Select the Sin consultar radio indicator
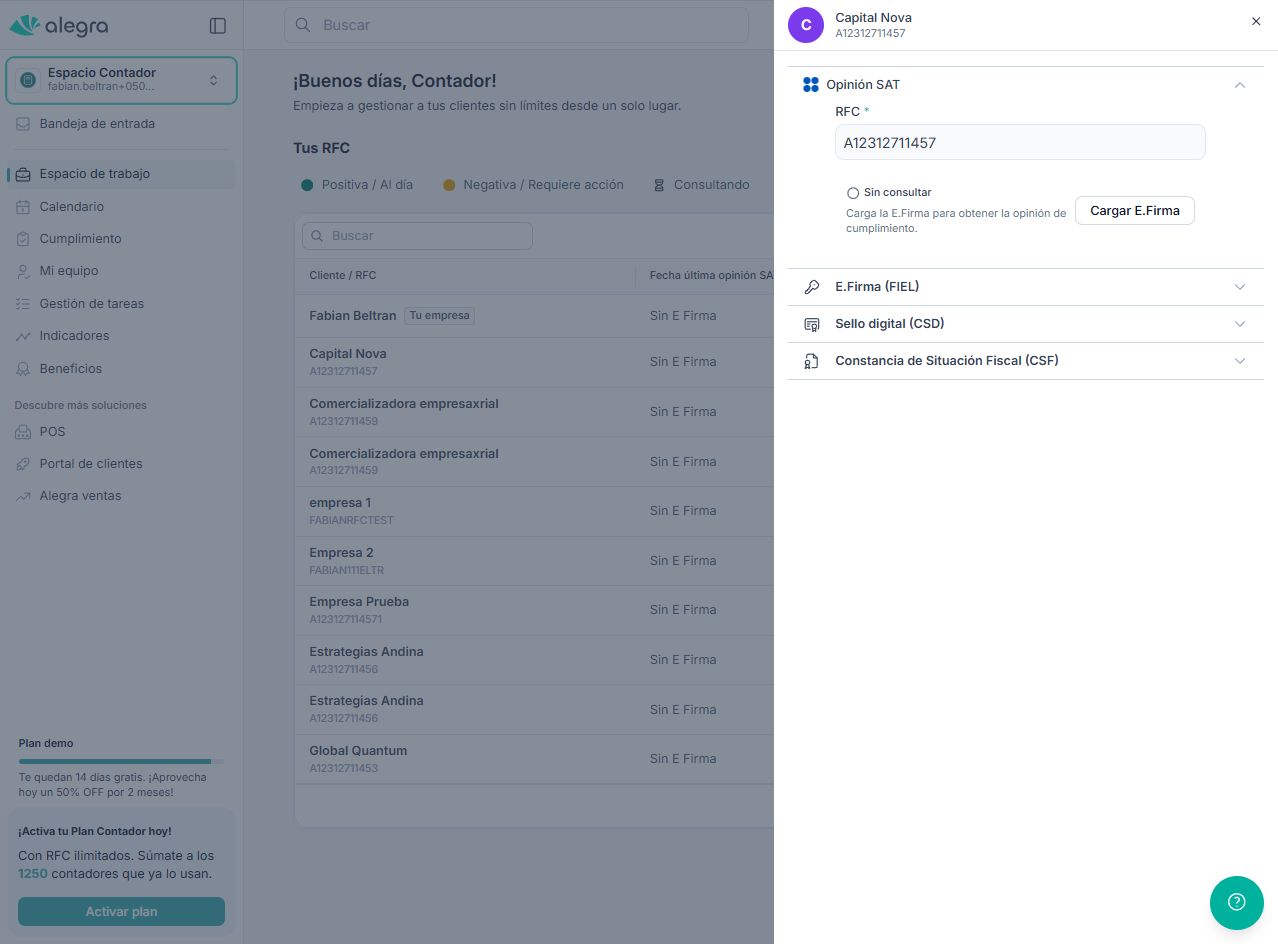This screenshot has height=944, width=1278. click(853, 193)
